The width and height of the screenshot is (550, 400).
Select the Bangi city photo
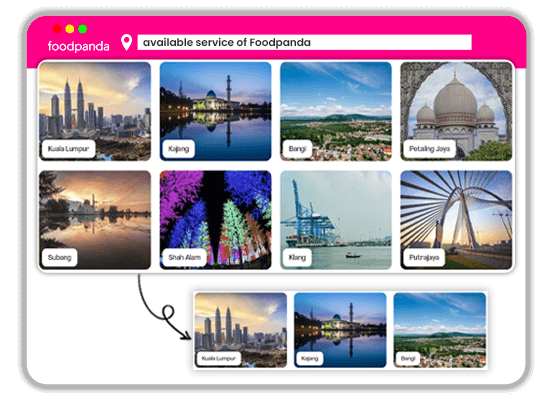pos(336,112)
